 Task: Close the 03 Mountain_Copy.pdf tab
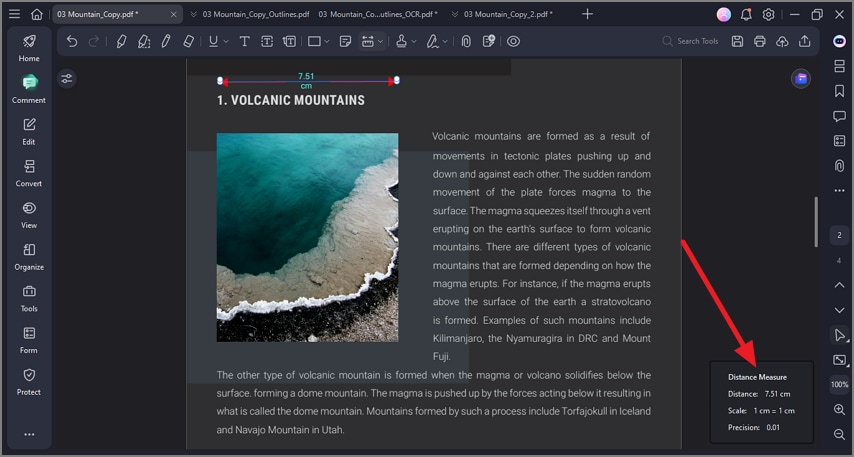point(174,14)
